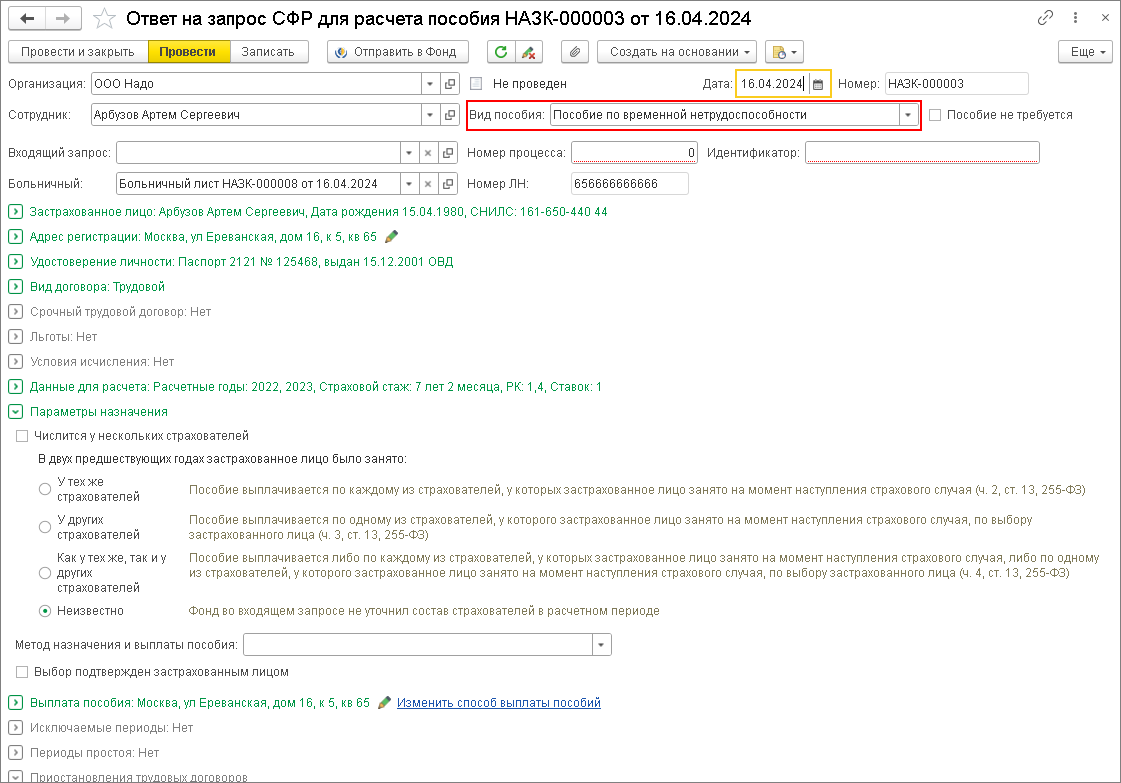This screenshot has height=783, width=1121.
Task: Enable Пособие не требуется checkbox
Action: [934, 114]
